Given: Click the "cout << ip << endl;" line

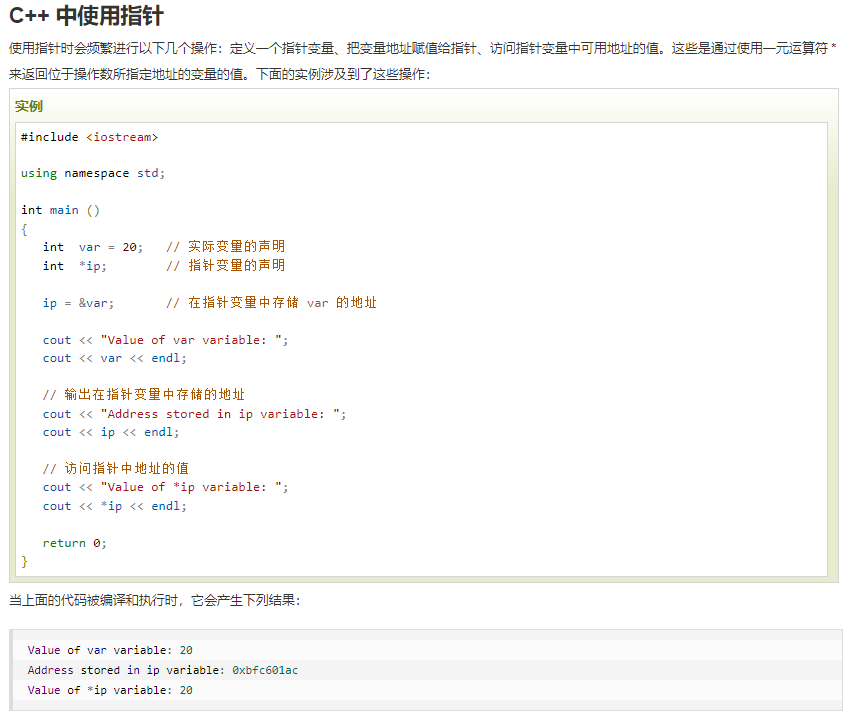Looking at the screenshot, I should click(111, 432).
